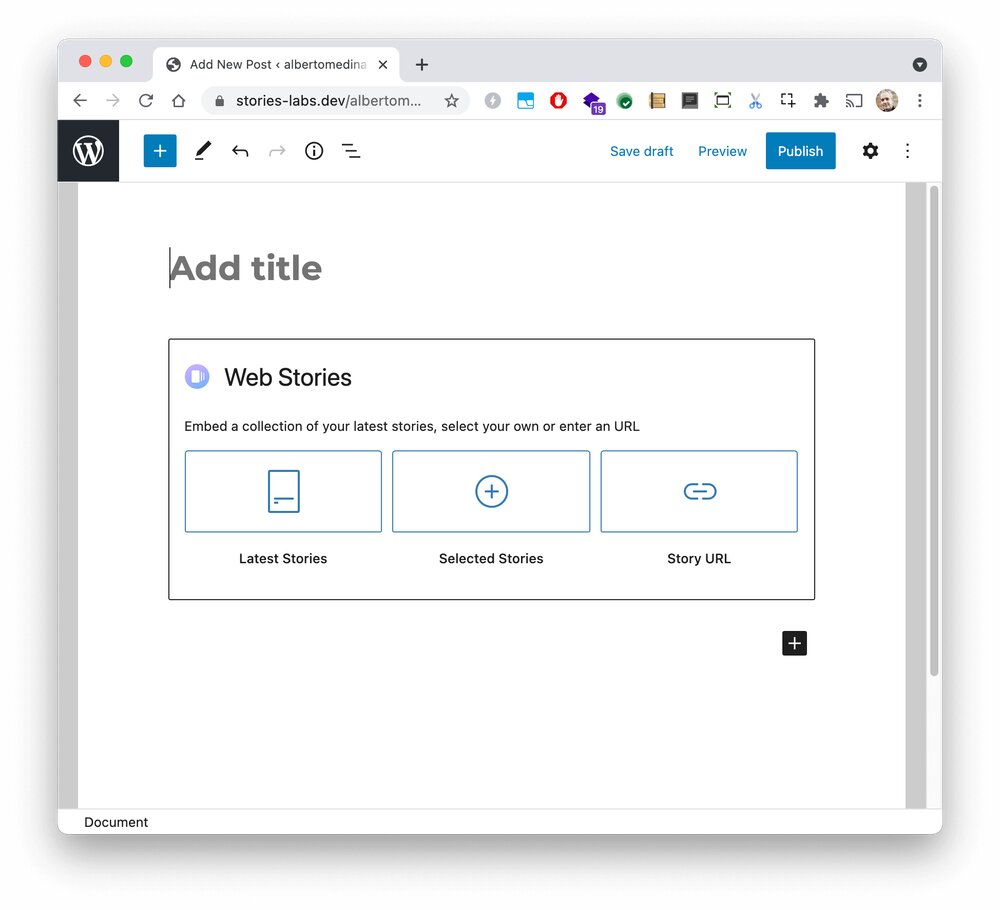Image resolution: width=1000 pixels, height=910 pixels.
Task: Add a block with the black plus button
Action: click(x=795, y=643)
